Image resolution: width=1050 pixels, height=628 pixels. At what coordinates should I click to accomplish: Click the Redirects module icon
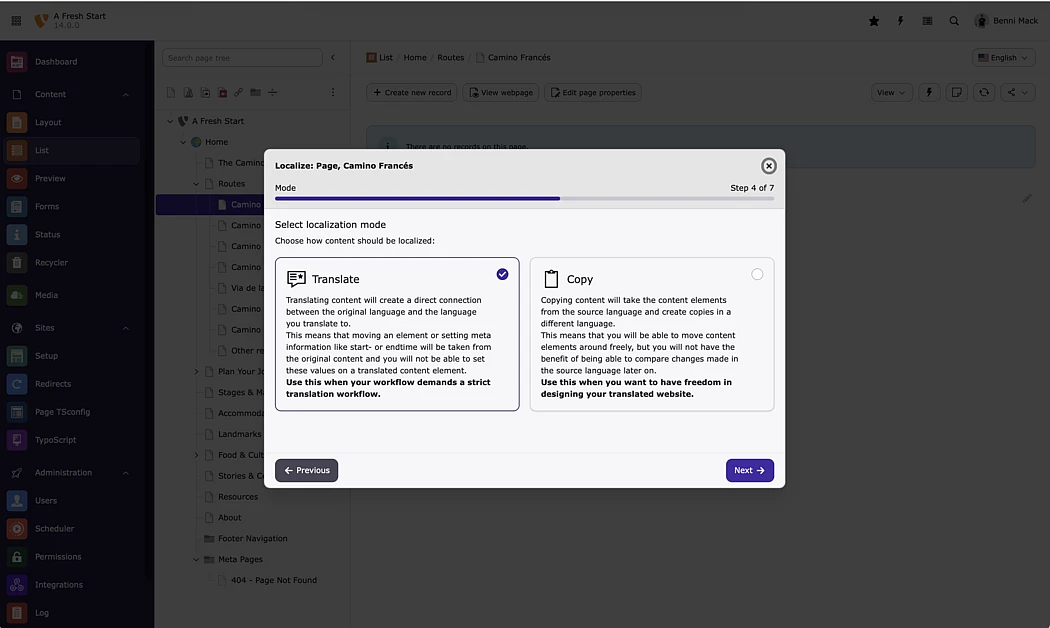click(17, 384)
